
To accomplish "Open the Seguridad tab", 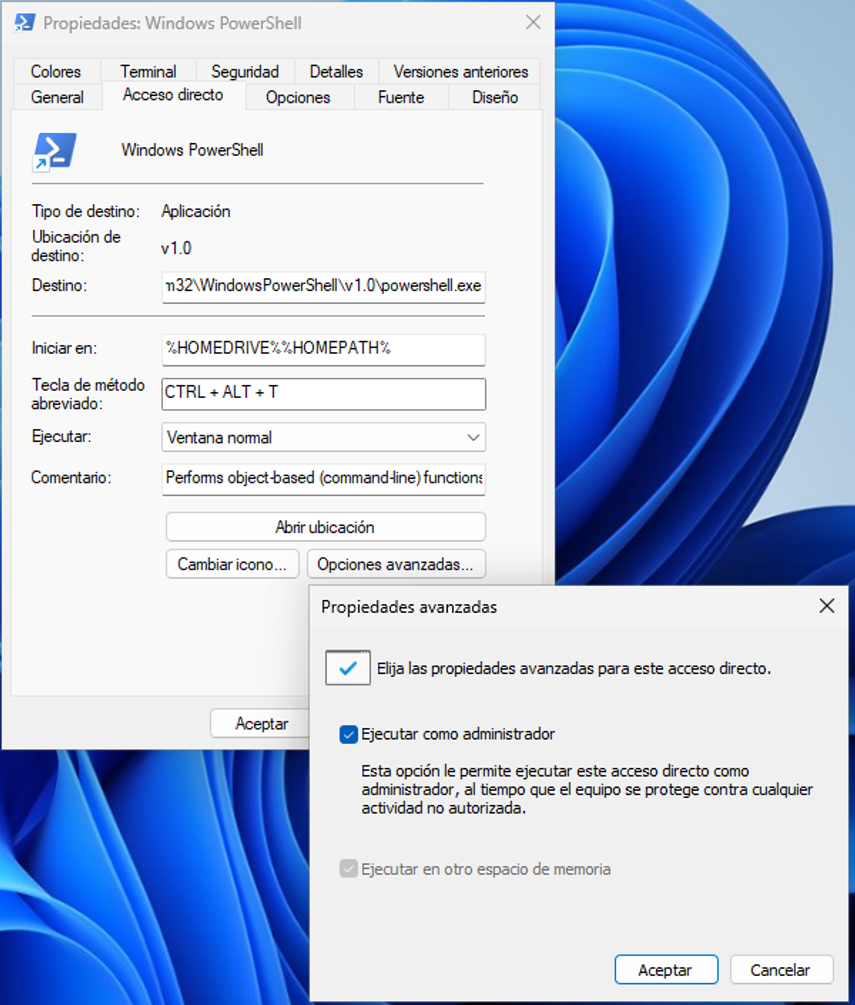I will coord(245,72).
